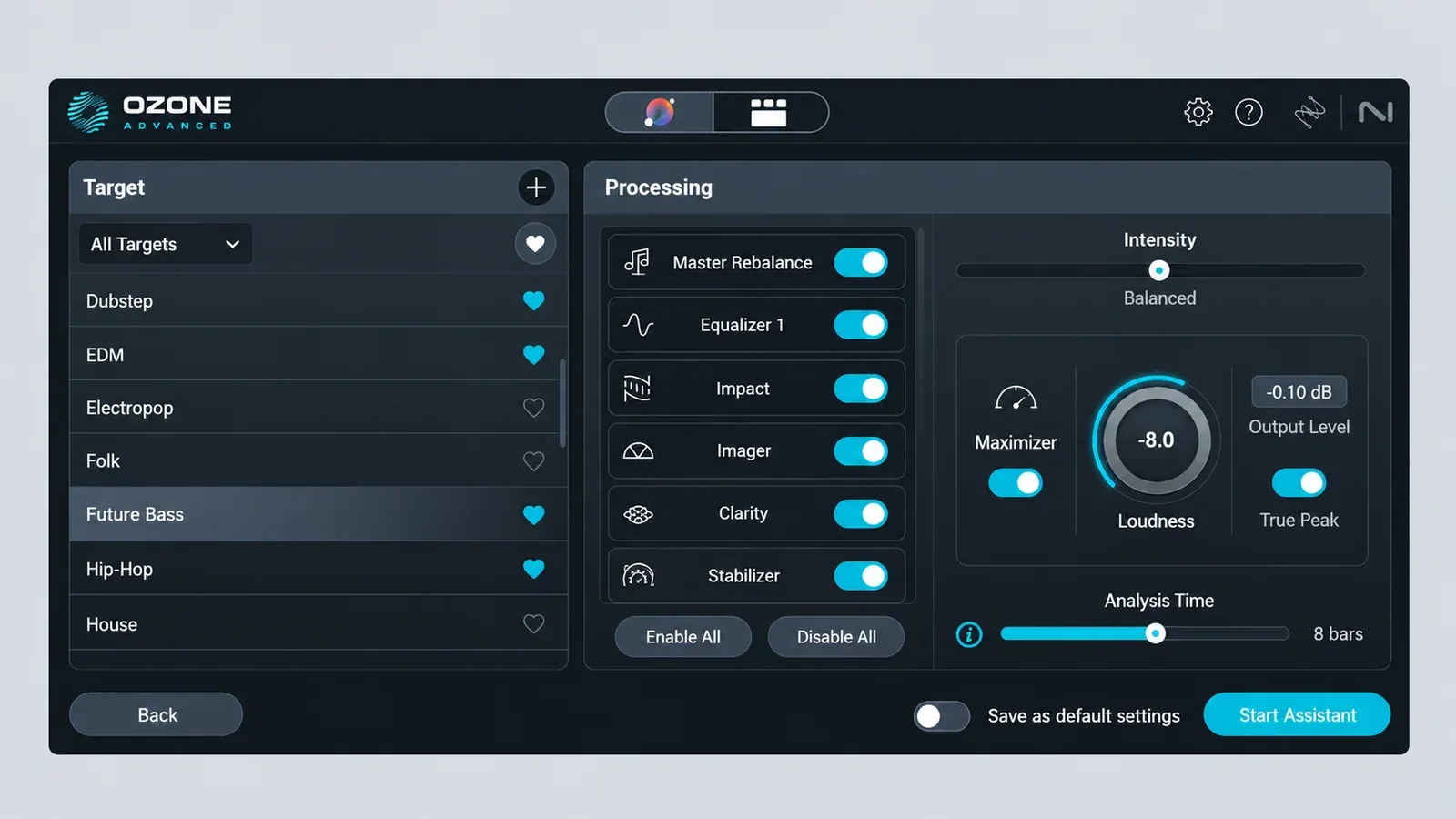Add a new target with plus button
This screenshot has width=1456, height=819.
pyautogui.click(x=536, y=187)
